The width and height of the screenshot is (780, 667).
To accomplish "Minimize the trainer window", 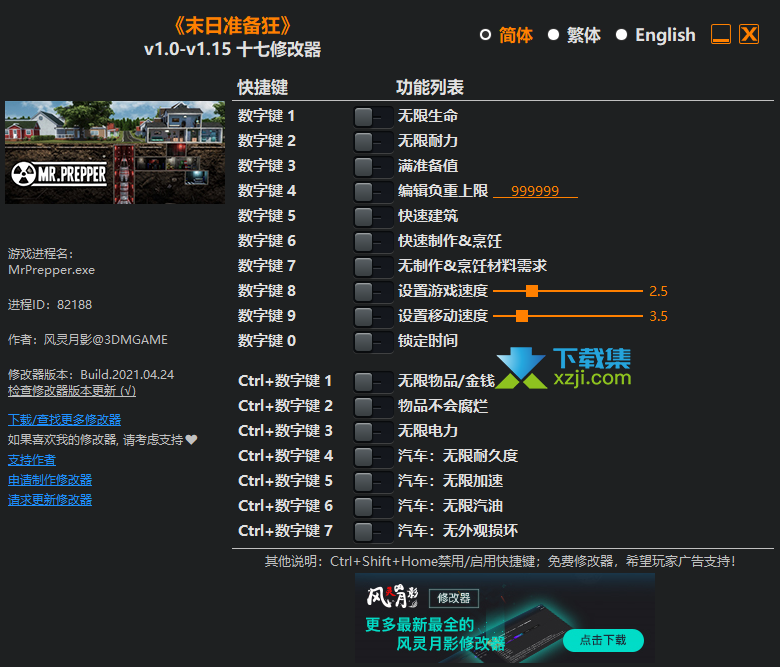I will point(721,34).
